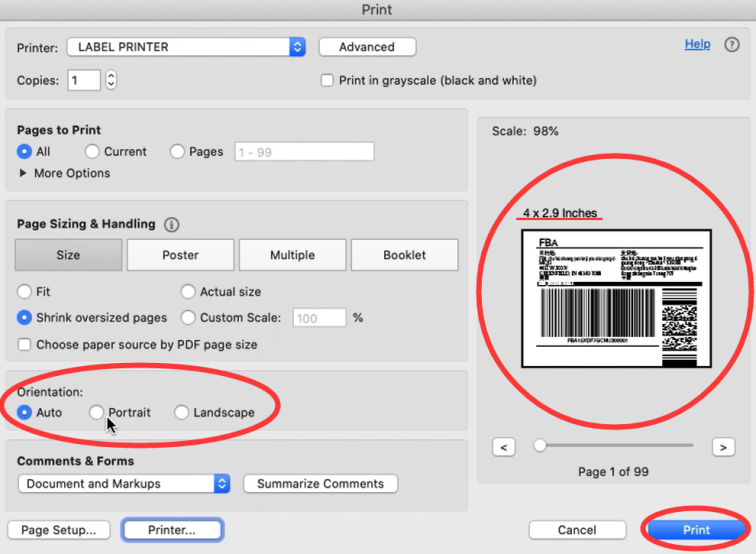Click the 'Page 1 of 99' text
The width and height of the screenshot is (756, 554).
[613, 472]
